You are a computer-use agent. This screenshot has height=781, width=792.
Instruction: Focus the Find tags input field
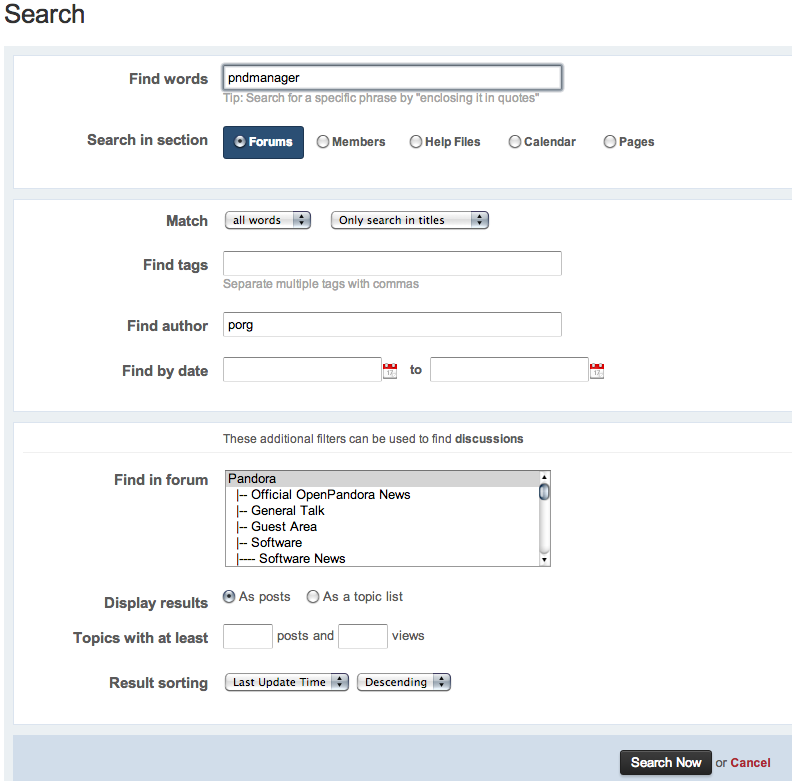pos(392,264)
